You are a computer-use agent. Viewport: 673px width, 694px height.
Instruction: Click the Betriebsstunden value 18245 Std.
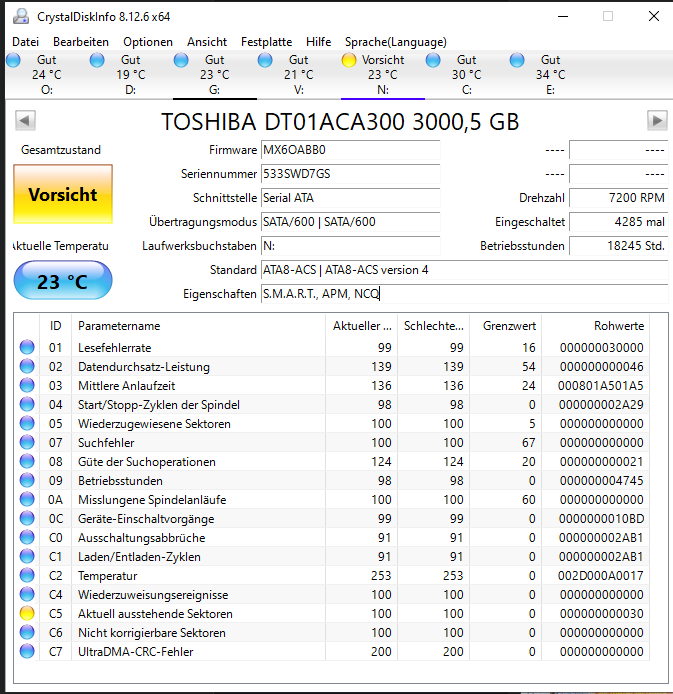coord(618,246)
